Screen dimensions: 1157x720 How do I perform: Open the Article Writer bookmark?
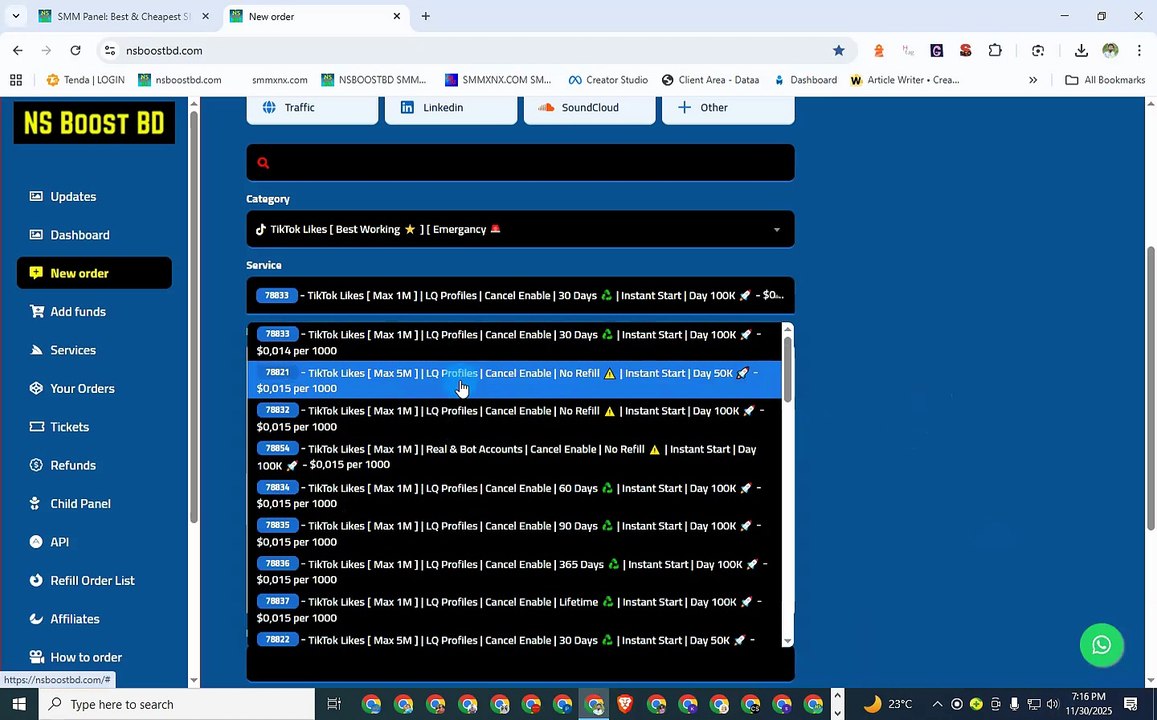pos(905,80)
